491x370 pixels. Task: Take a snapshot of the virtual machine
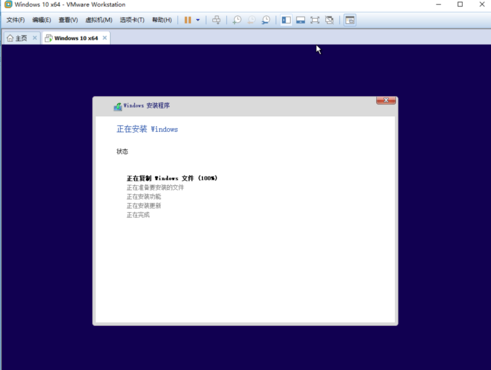[237, 20]
